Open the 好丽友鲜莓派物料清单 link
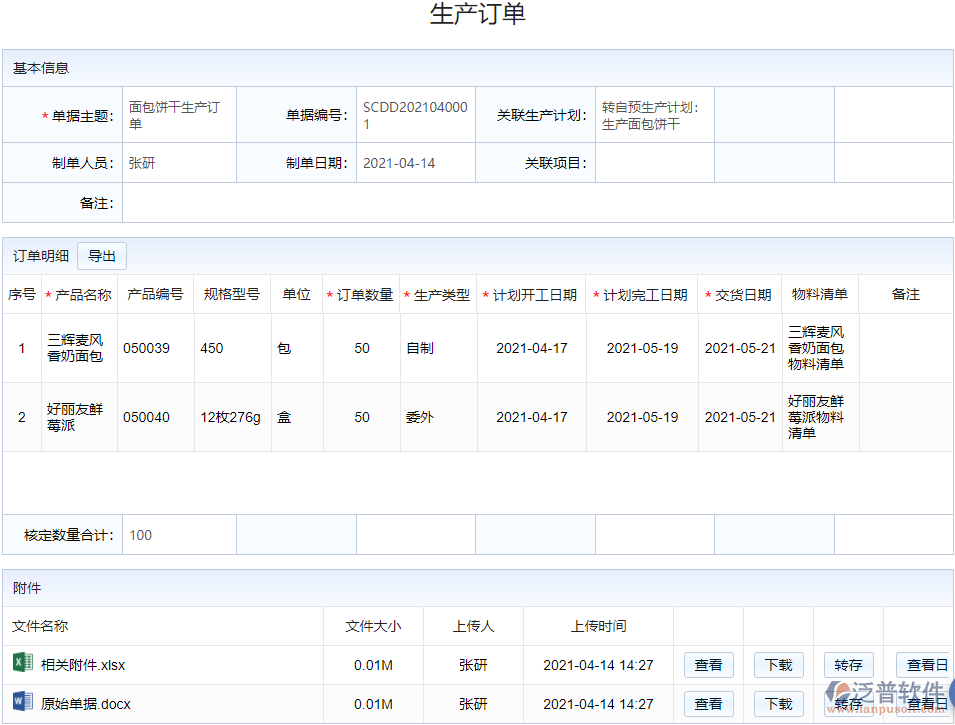Viewport: 955px width, 725px height. coord(819,417)
